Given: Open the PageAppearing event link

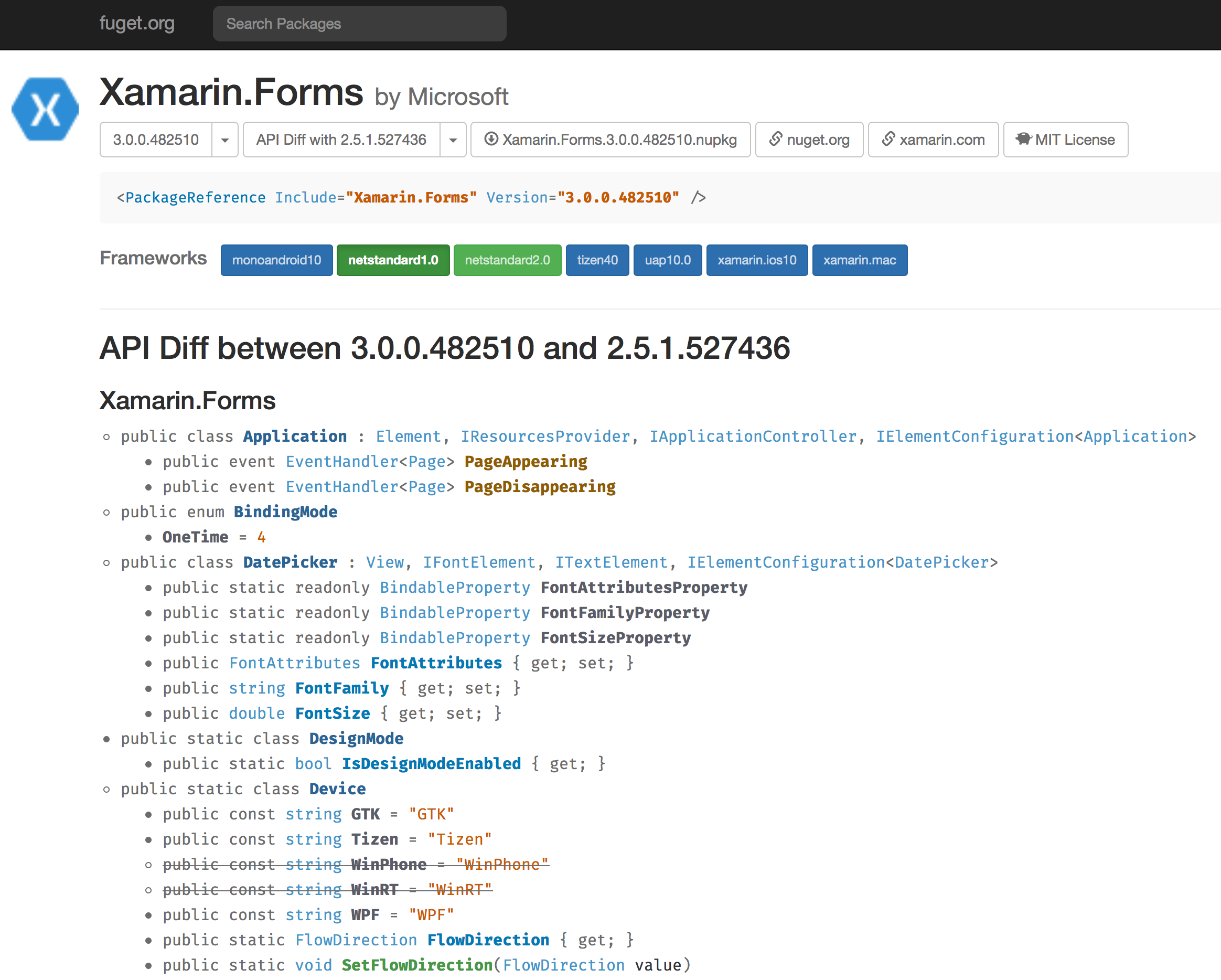Looking at the screenshot, I should point(526,462).
